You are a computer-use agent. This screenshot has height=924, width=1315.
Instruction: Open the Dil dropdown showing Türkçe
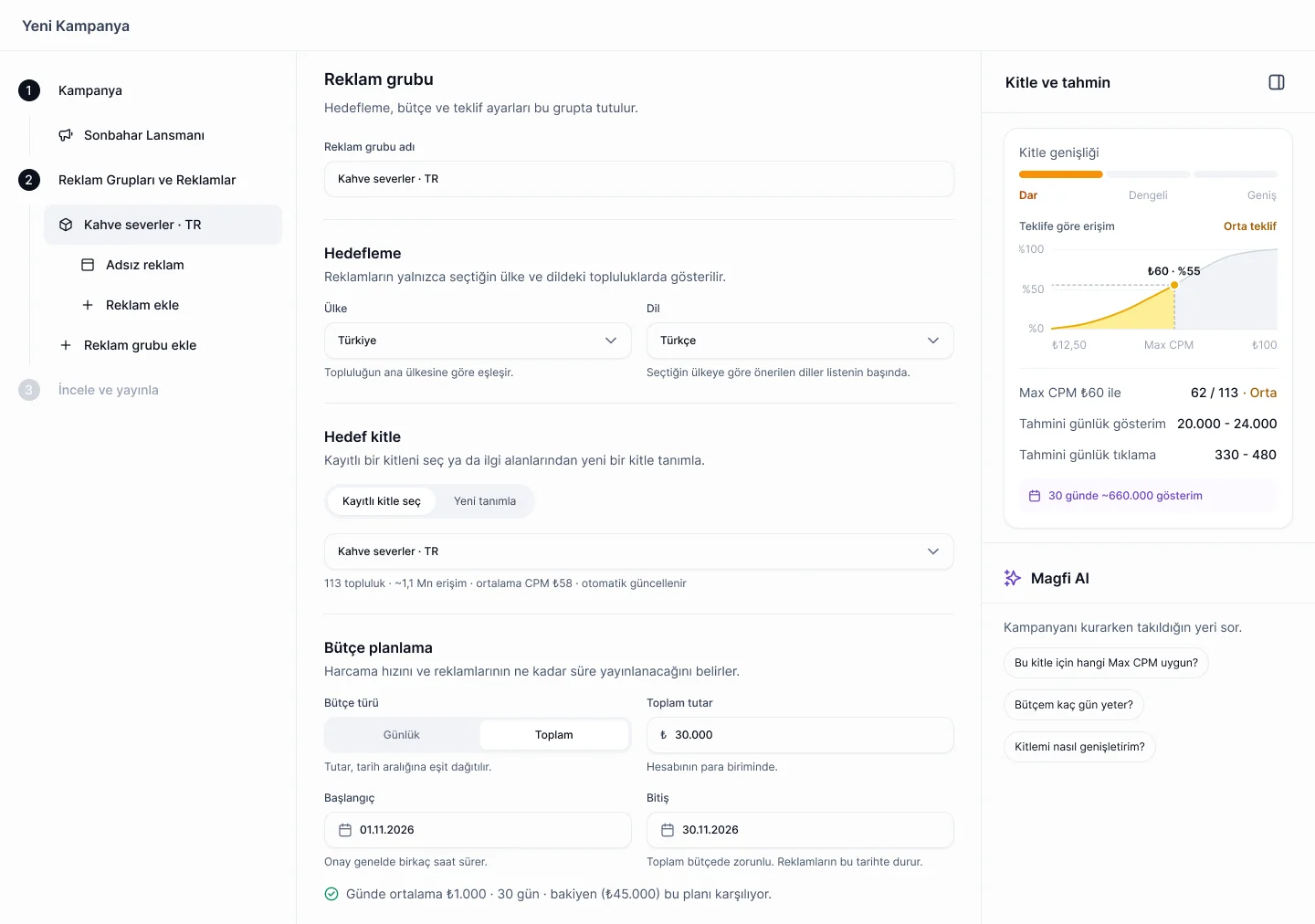pos(800,341)
